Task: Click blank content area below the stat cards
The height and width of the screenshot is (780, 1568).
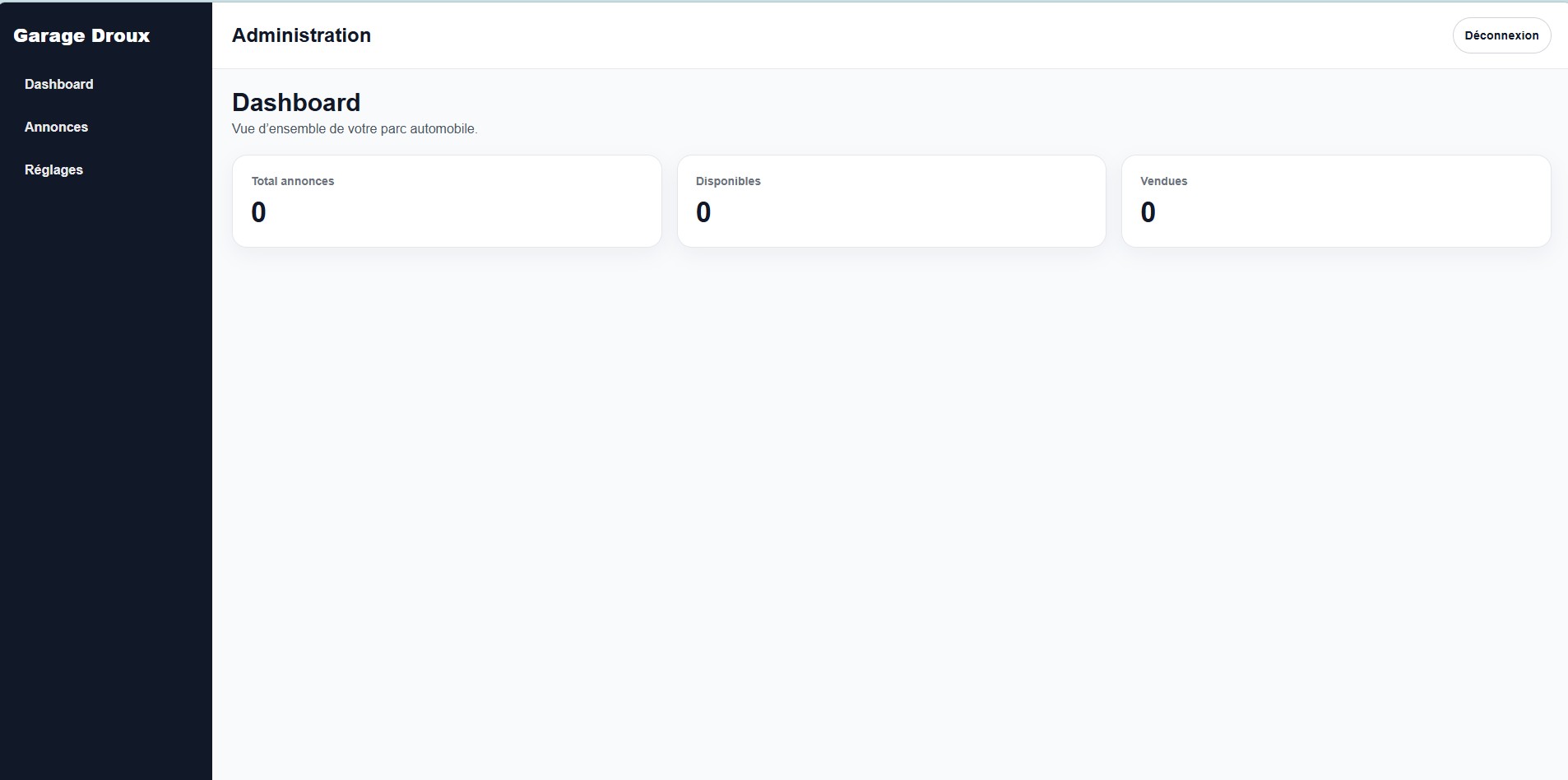Action: coord(888,494)
